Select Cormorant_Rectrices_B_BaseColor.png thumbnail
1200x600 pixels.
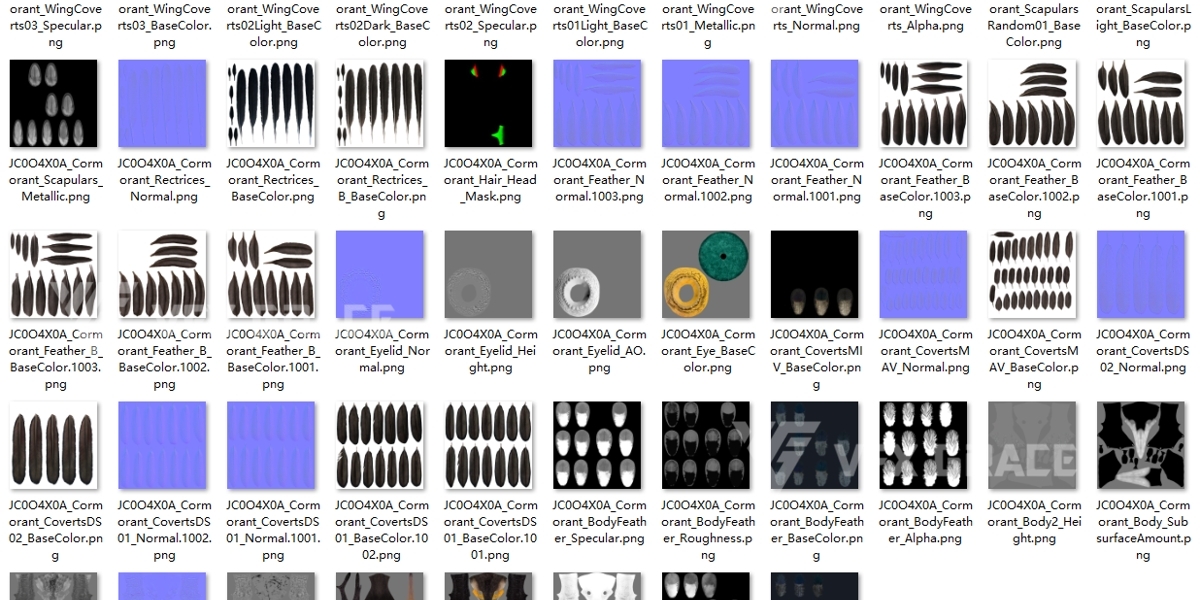pyautogui.click(x=380, y=104)
